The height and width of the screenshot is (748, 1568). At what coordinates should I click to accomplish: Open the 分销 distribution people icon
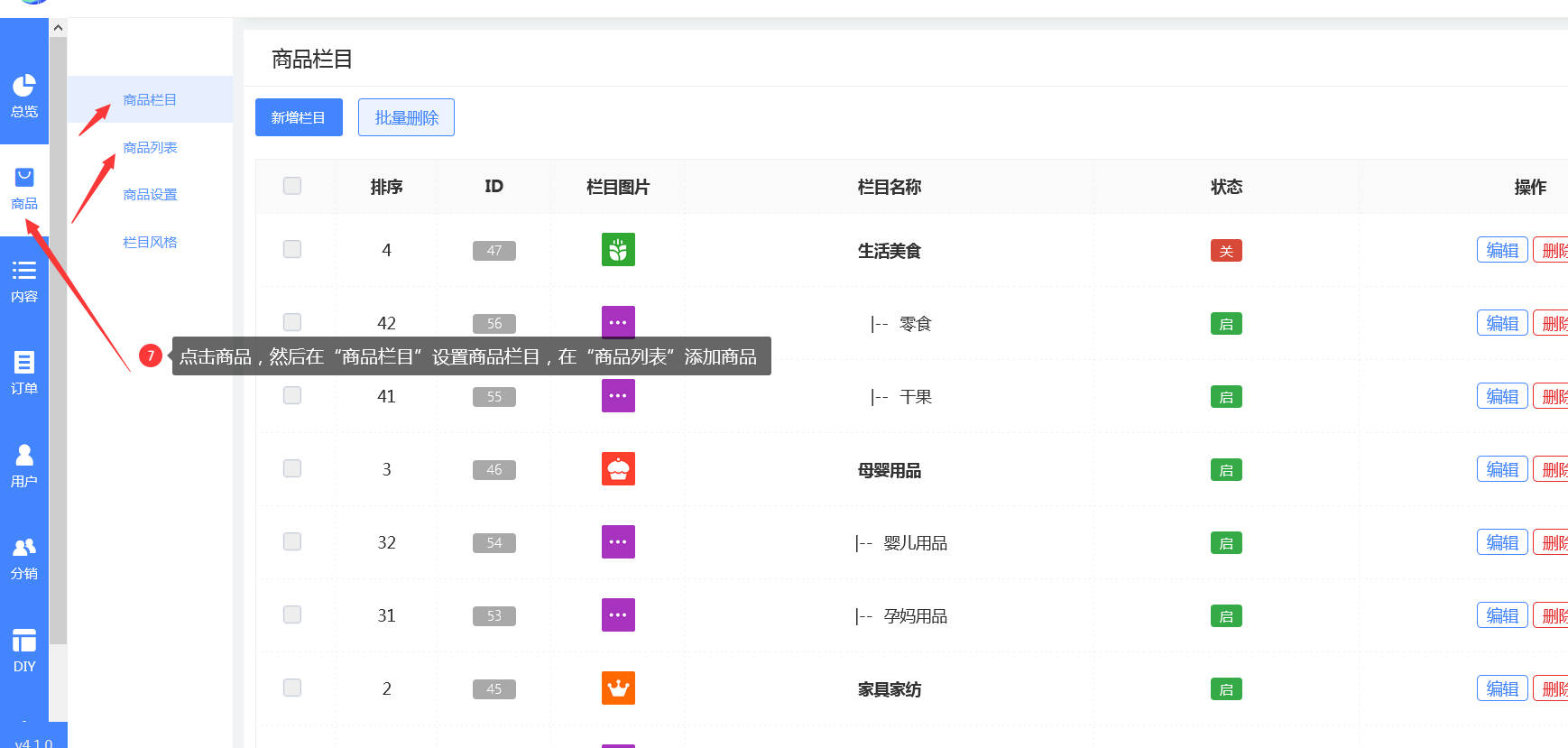point(23,548)
